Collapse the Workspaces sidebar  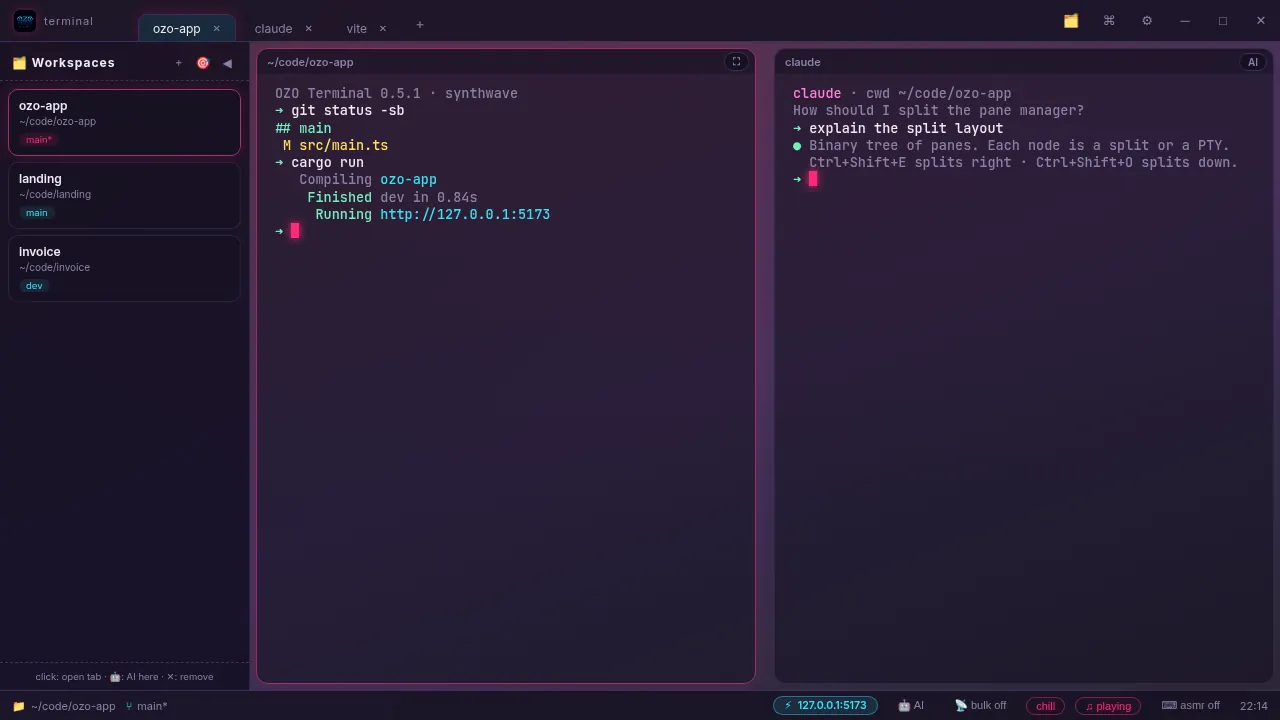(227, 63)
